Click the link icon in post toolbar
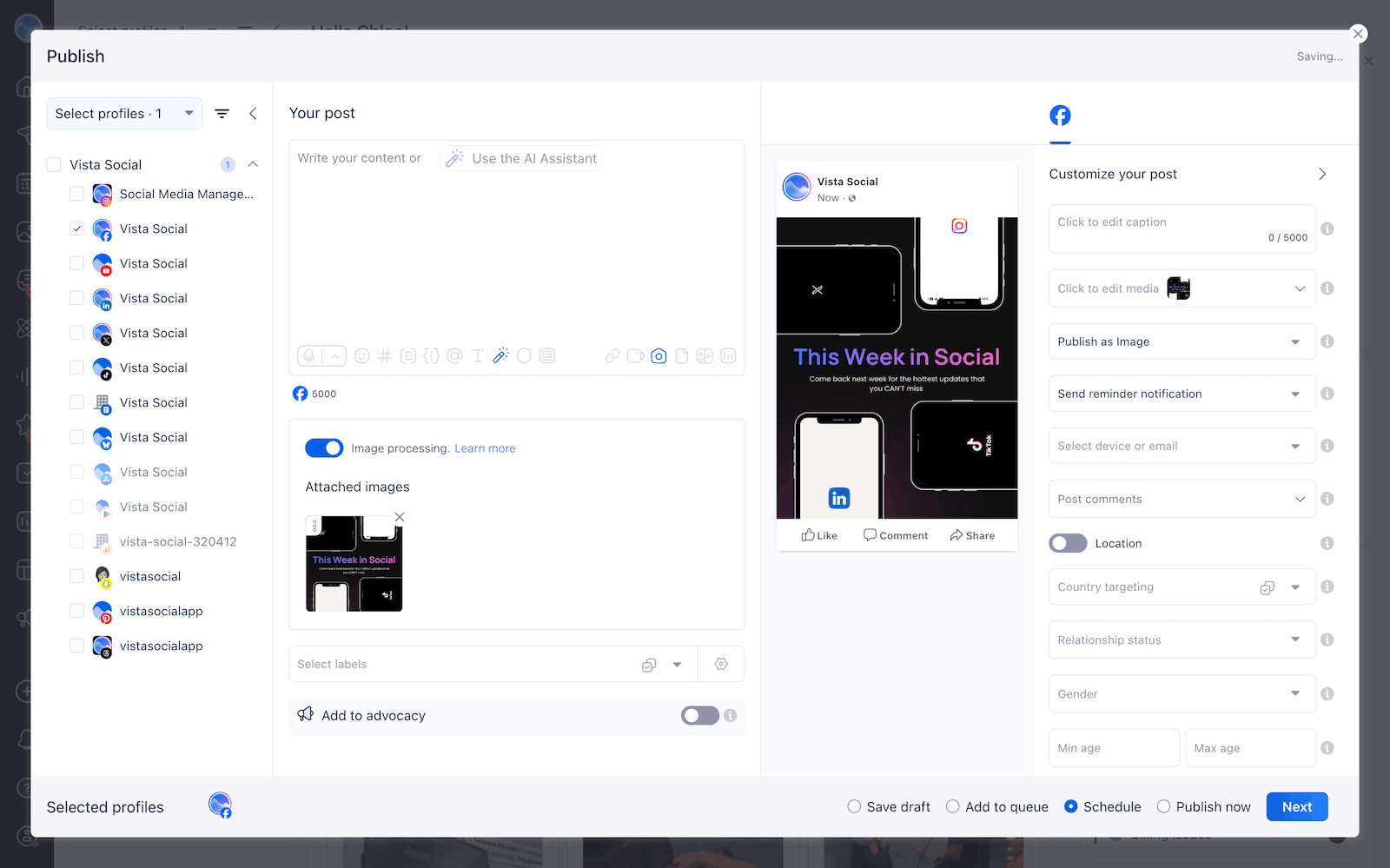The image size is (1390, 868). pos(612,356)
